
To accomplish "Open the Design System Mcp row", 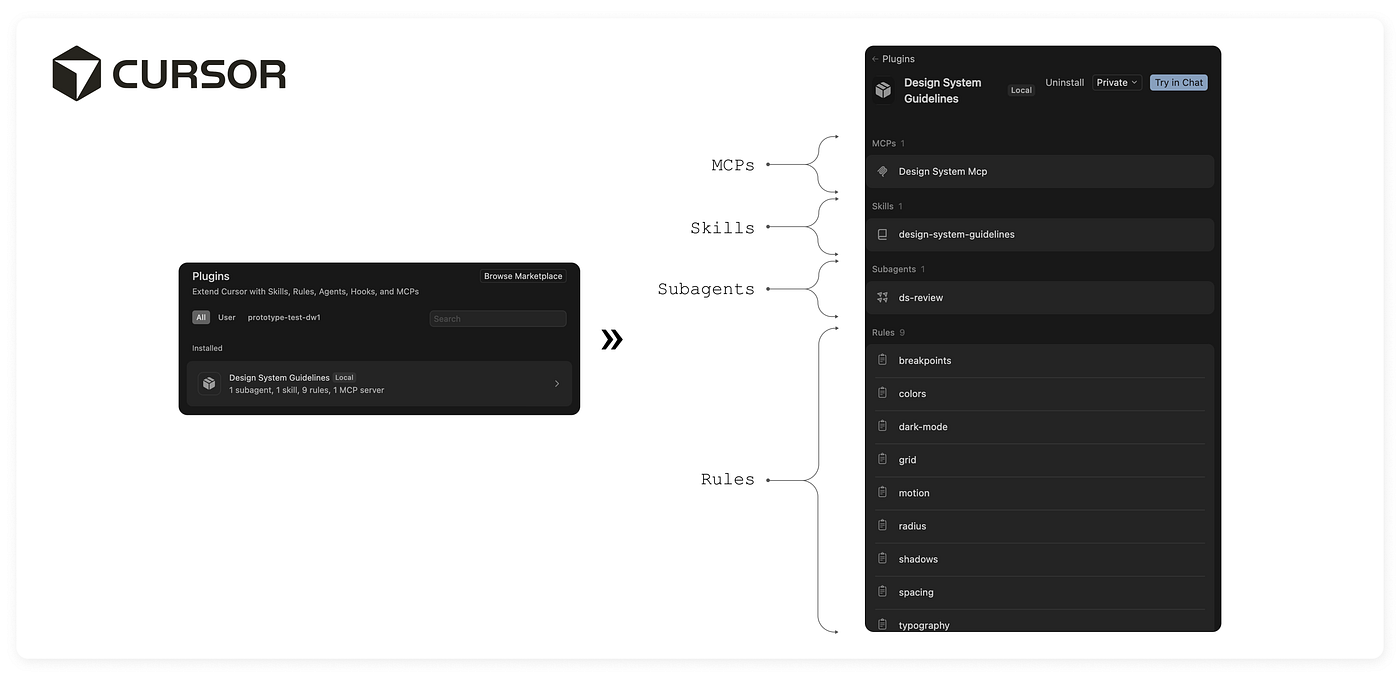I will pos(1040,171).
